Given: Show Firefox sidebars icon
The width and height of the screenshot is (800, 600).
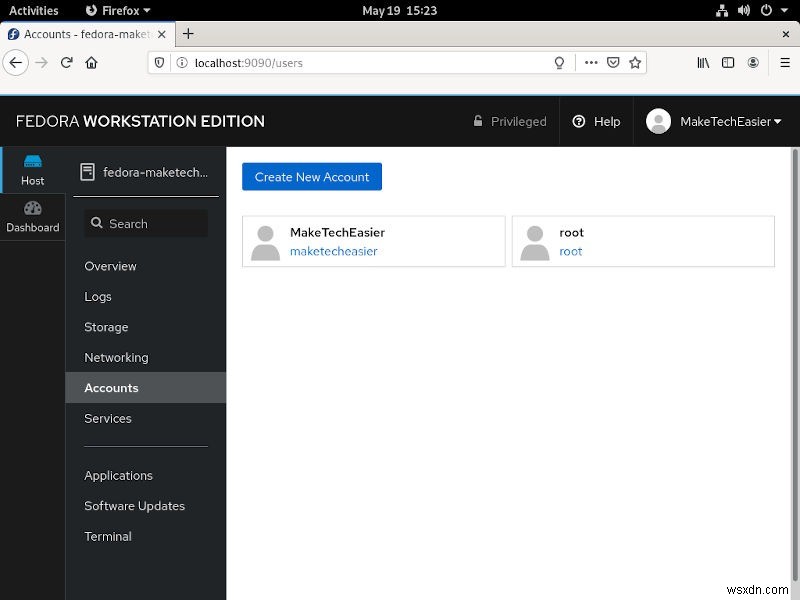Looking at the screenshot, I should click(x=728, y=63).
